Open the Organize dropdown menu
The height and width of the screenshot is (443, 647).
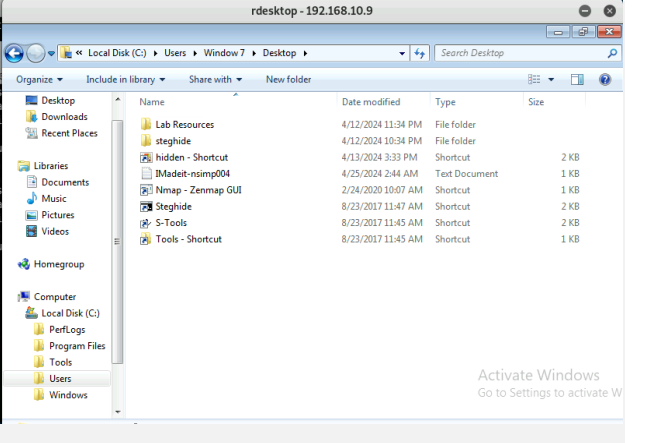coord(40,79)
